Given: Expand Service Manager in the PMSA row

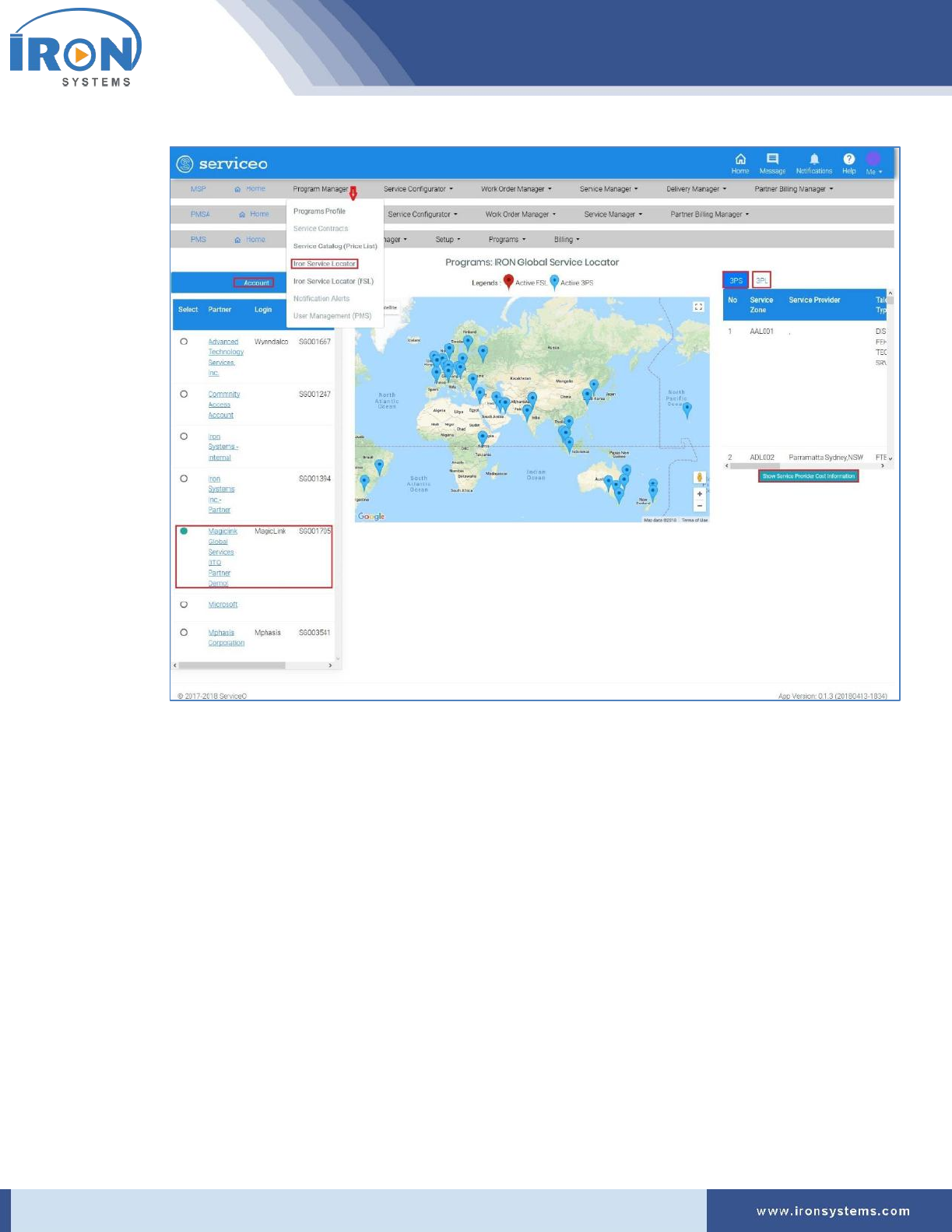Looking at the screenshot, I should click(613, 214).
